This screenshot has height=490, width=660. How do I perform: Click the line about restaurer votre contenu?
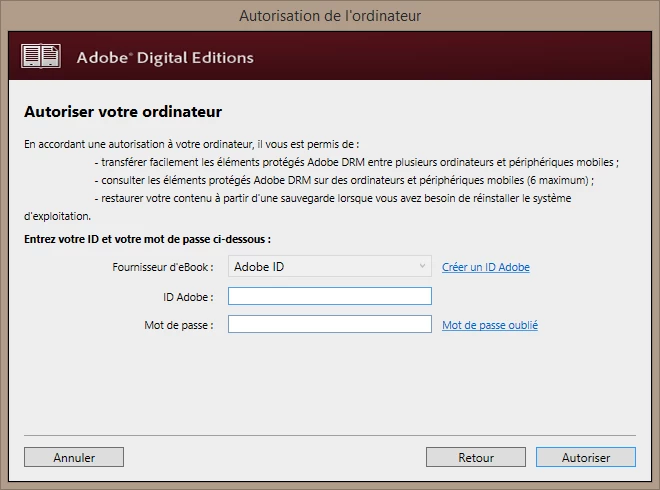pos(333,198)
